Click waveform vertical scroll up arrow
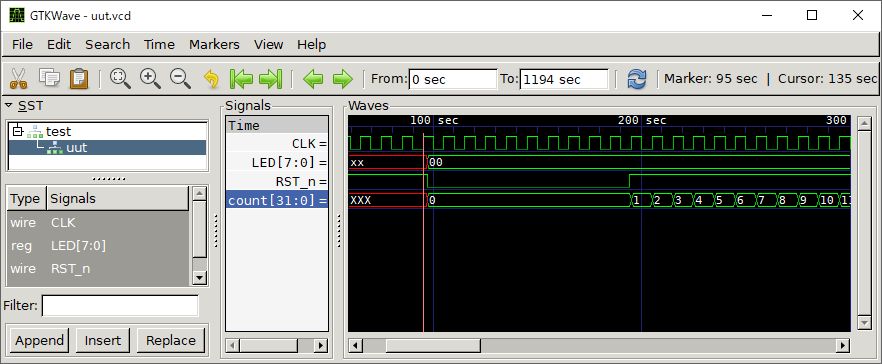This screenshot has width=882, height=364. tap(864, 123)
